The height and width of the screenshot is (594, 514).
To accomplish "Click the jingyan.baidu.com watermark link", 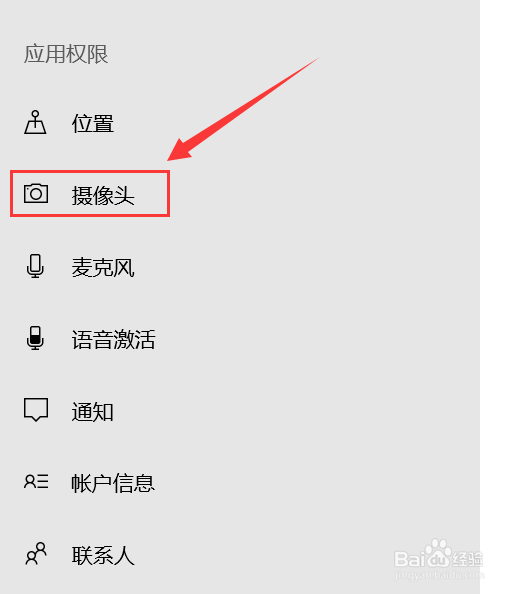I will (439, 575).
